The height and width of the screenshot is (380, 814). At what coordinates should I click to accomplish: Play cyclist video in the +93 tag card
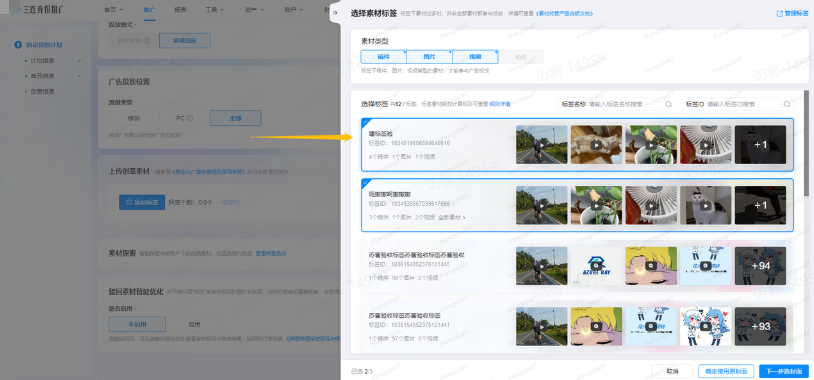coord(541,327)
